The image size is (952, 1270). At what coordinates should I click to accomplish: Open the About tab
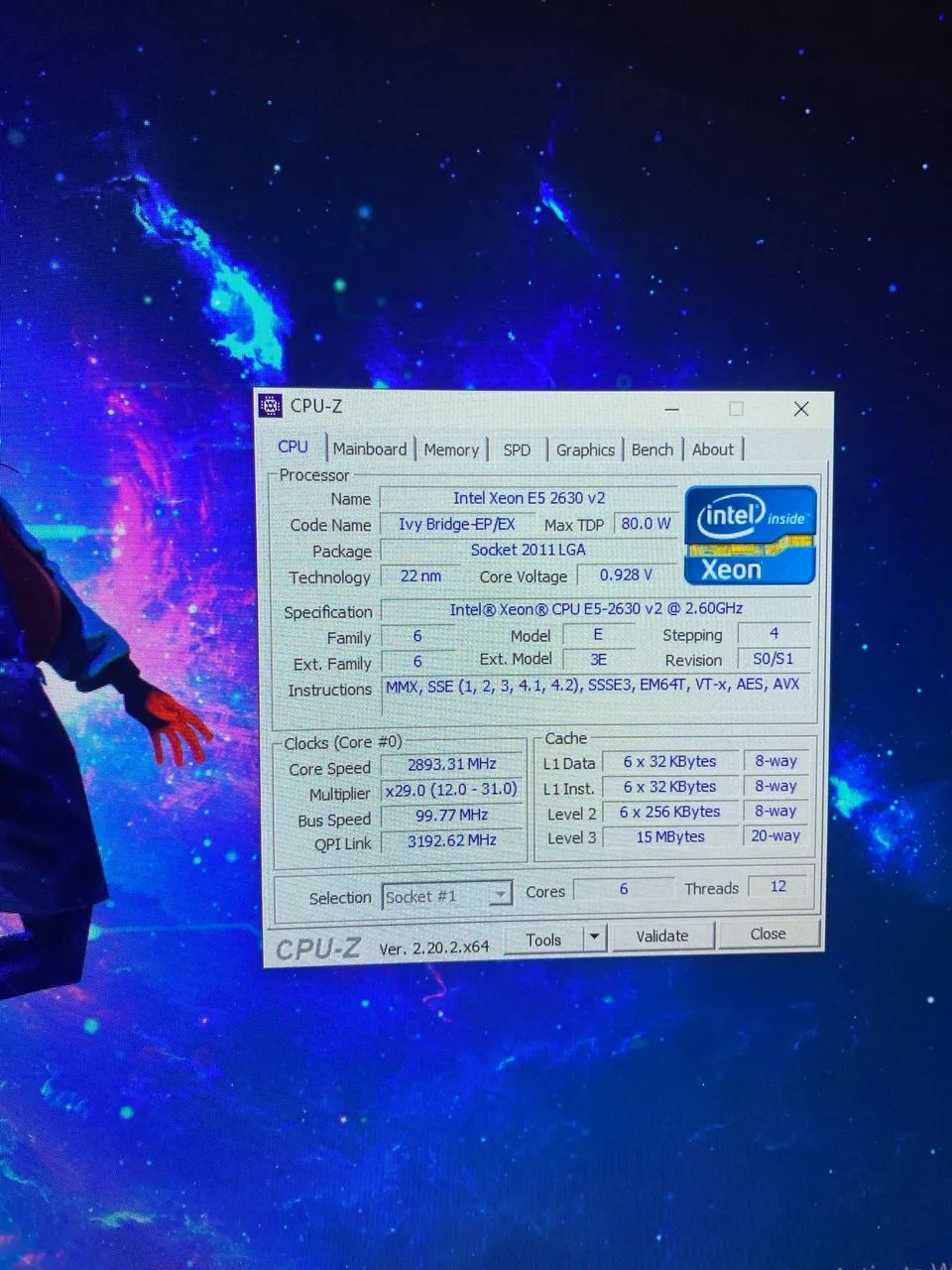pyautogui.click(x=713, y=449)
